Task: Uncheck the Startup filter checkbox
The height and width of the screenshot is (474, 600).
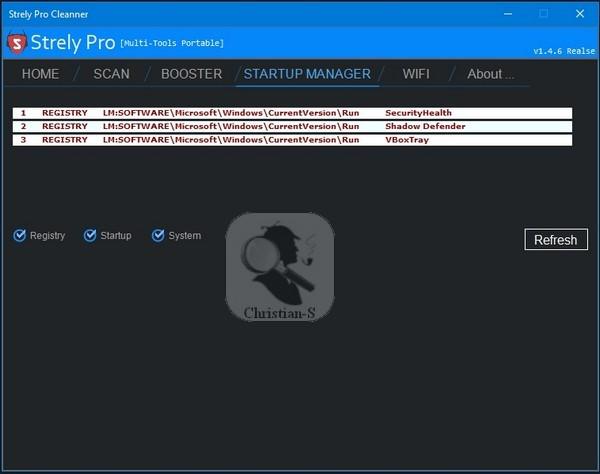Action: point(90,235)
